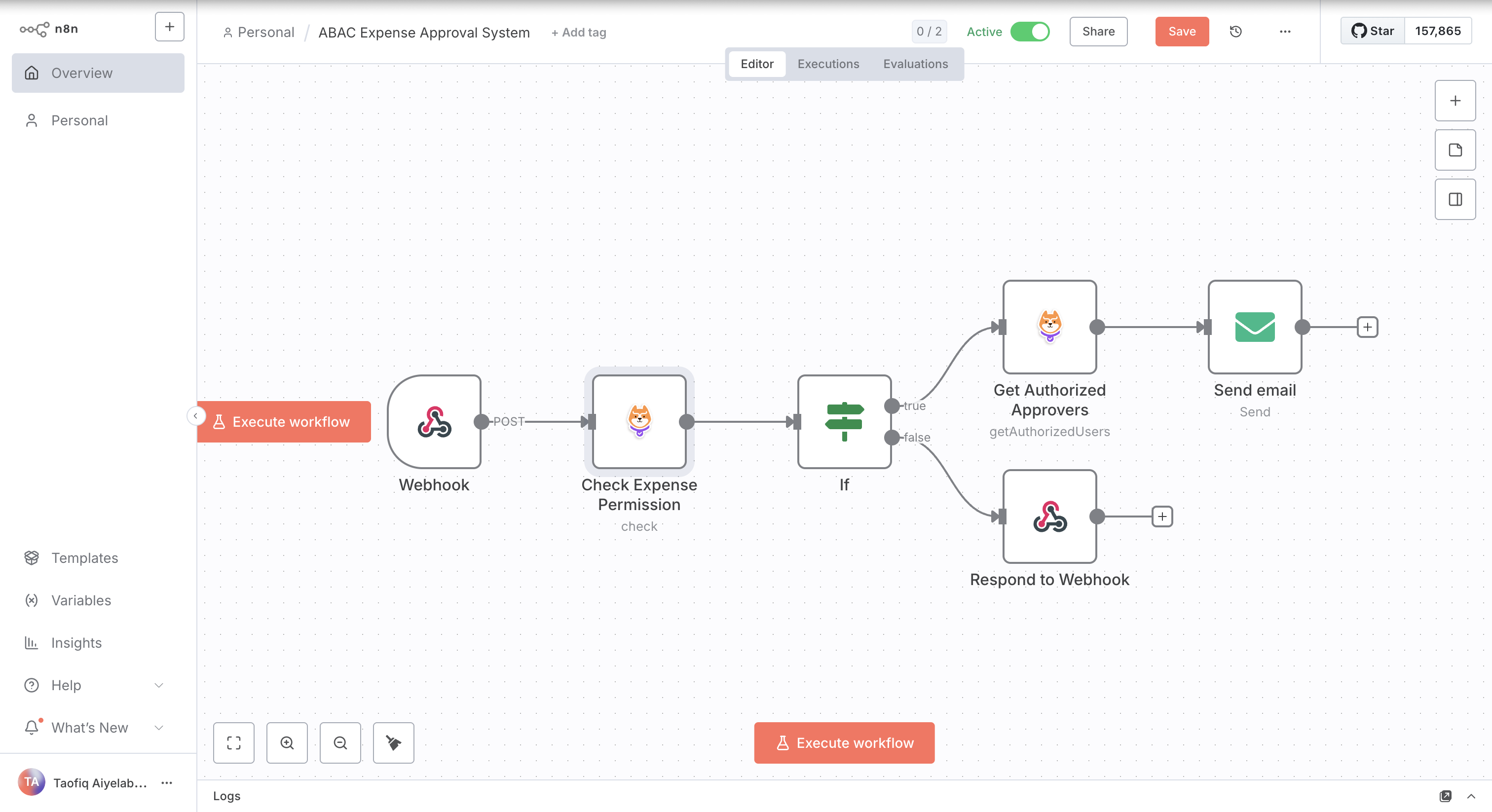Open the Send email node
Viewport: 1492px width, 812px height.
(x=1255, y=327)
